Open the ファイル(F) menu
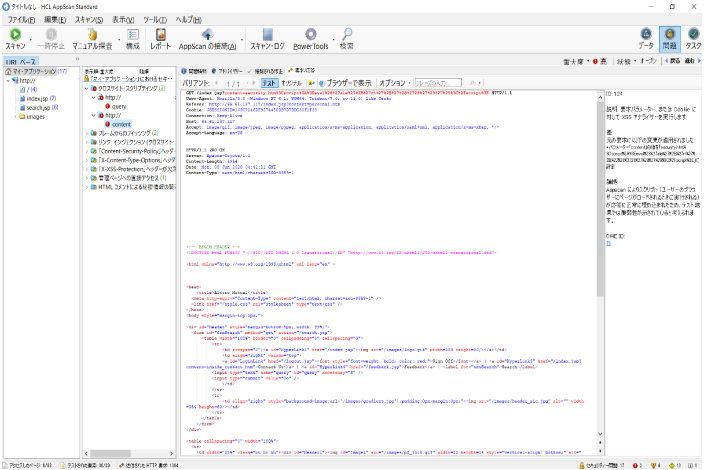The width and height of the screenshot is (704, 470). [x=21, y=20]
